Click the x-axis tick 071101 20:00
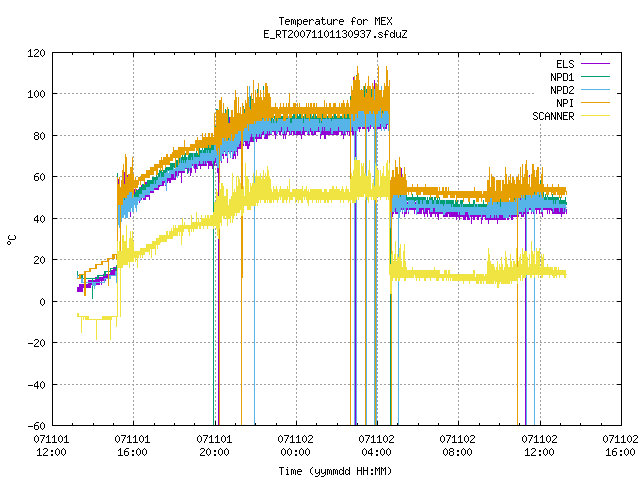640x480 pixels. click(x=214, y=446)
